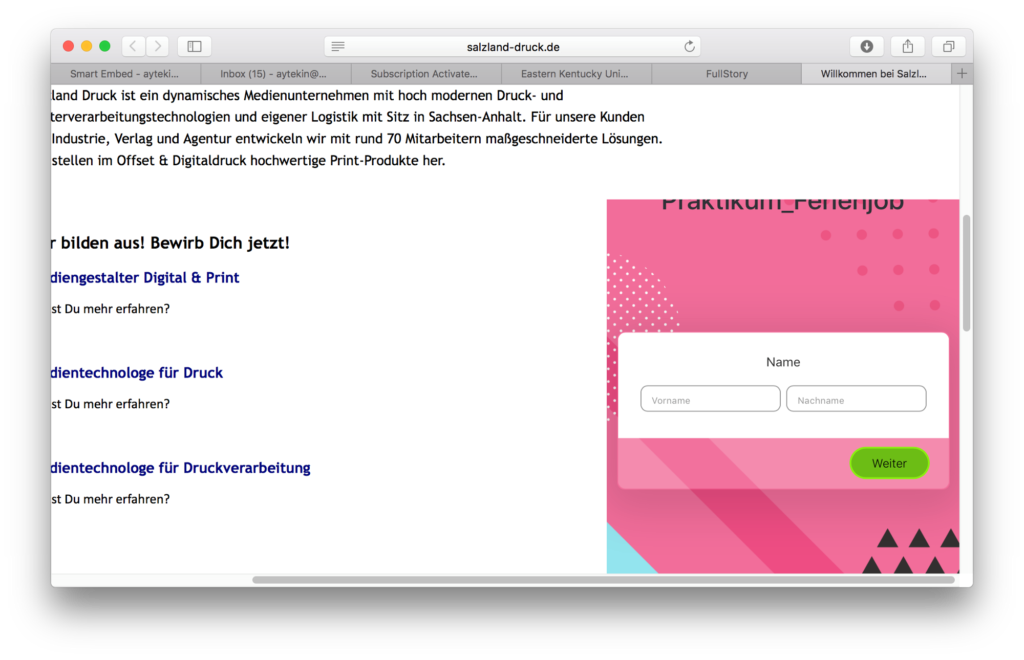
Task: Add a new tab with plus button
Action: click(x=962, y=74)
